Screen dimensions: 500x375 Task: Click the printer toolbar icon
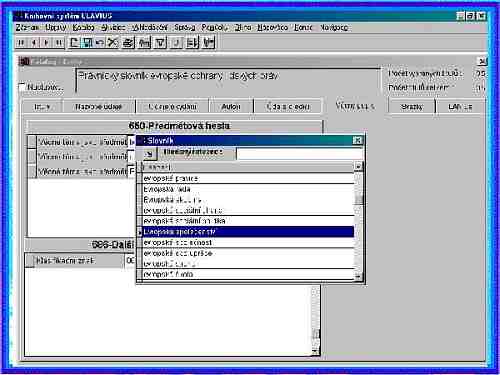point(128,43)
